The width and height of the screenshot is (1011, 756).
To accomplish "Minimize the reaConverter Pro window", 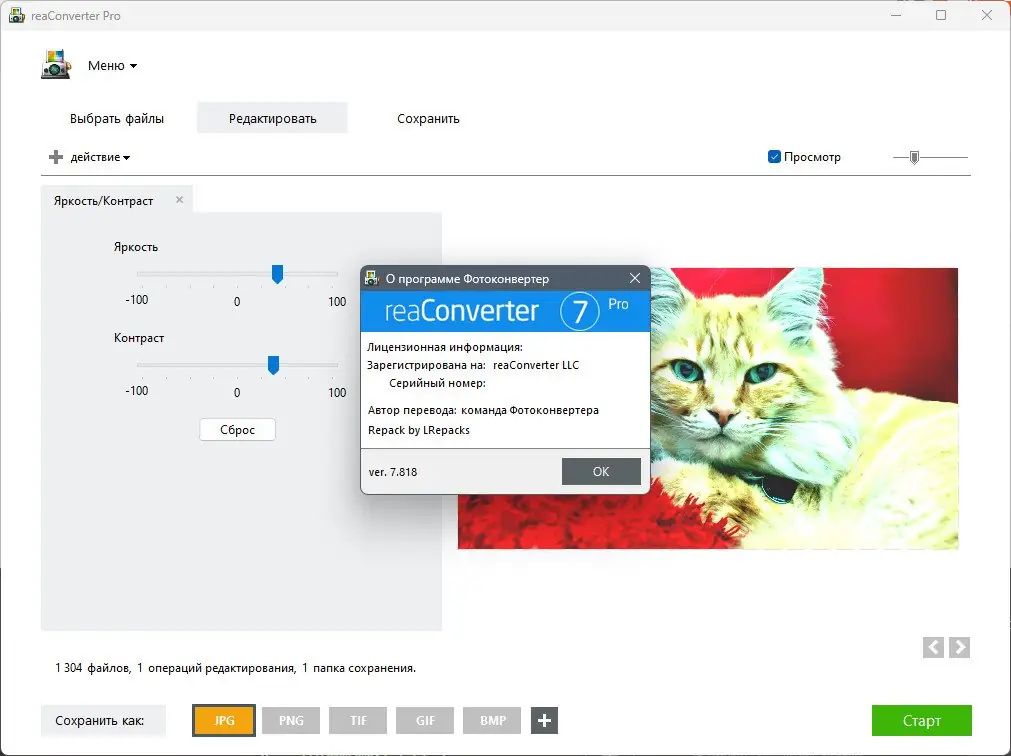I will tap(896, 15).
